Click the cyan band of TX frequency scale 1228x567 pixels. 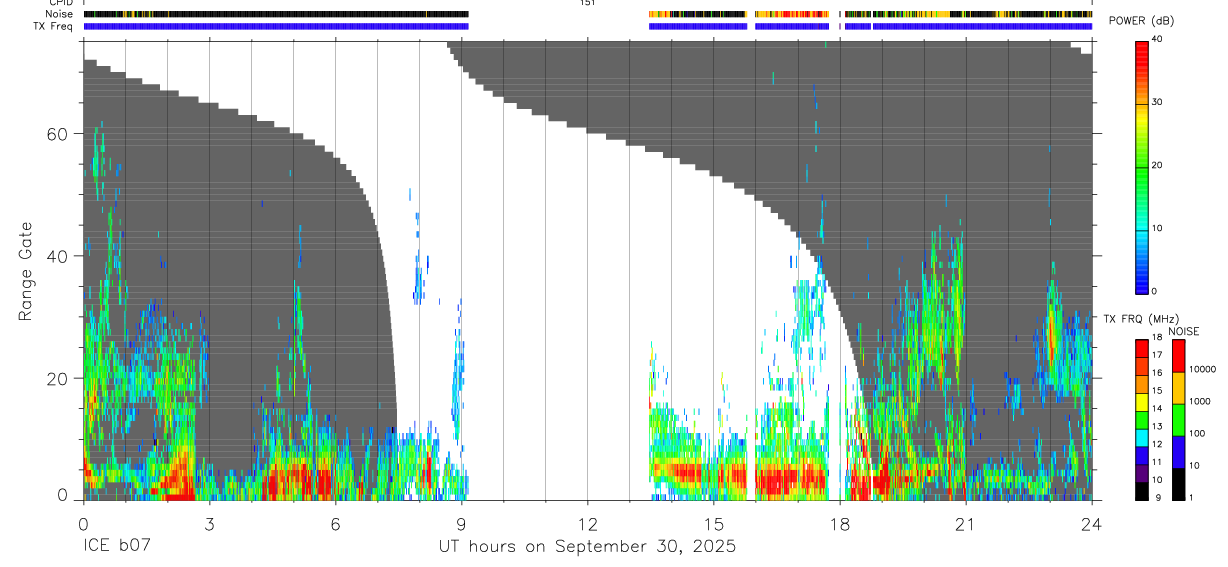coord(1142,437)
